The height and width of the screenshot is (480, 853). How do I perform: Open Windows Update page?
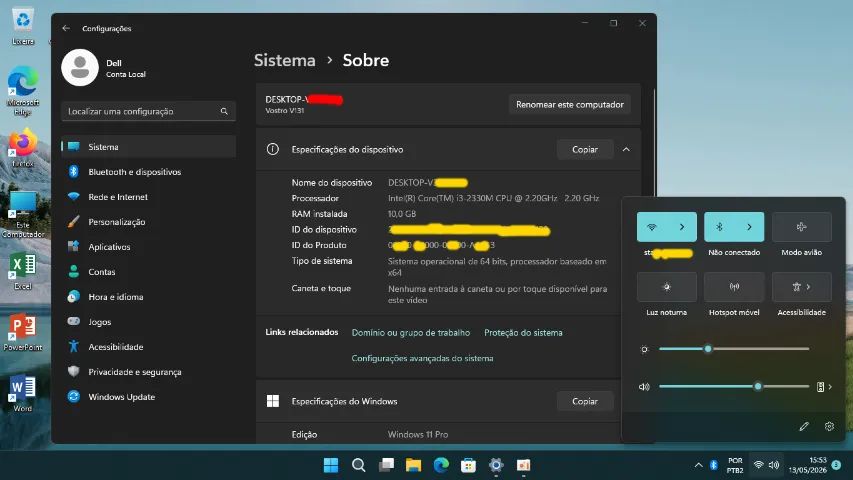tap(149, 397)
